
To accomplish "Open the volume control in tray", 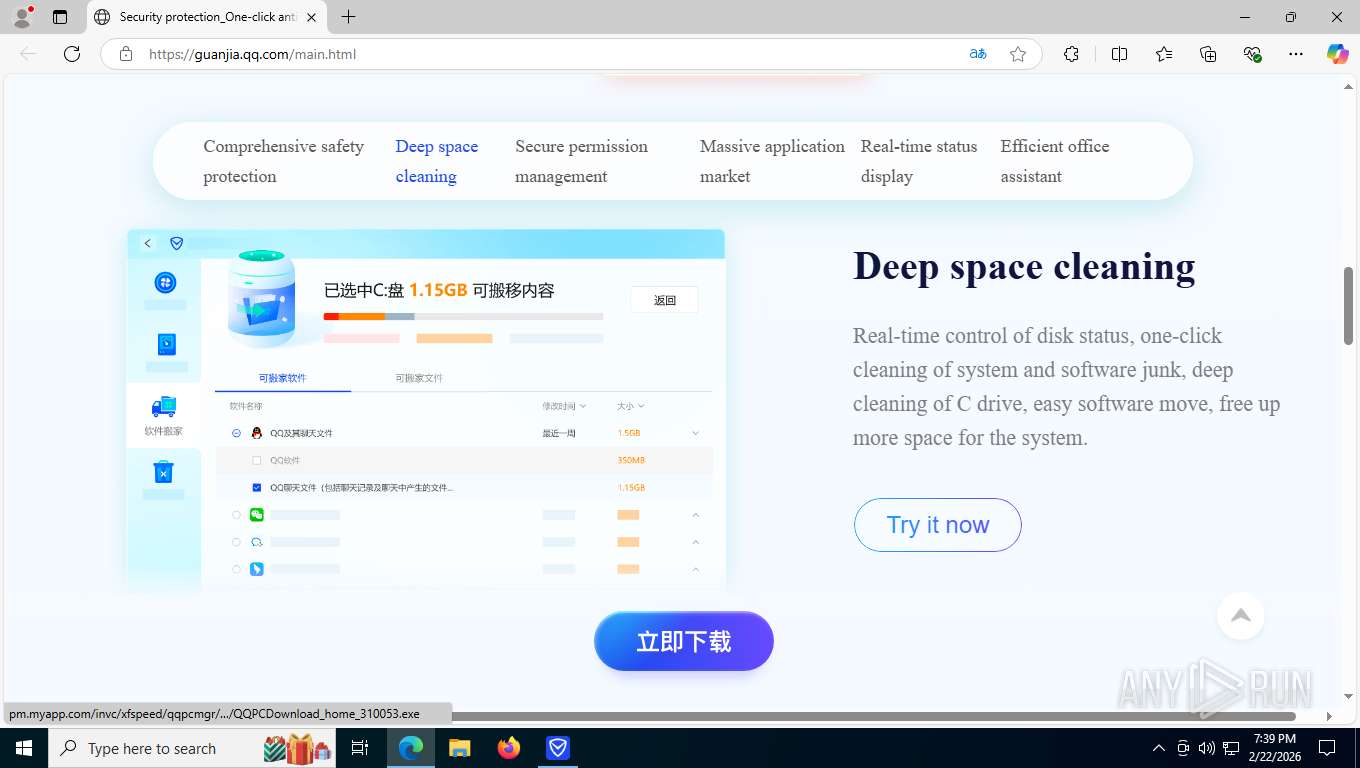I will coord(1206,748).
